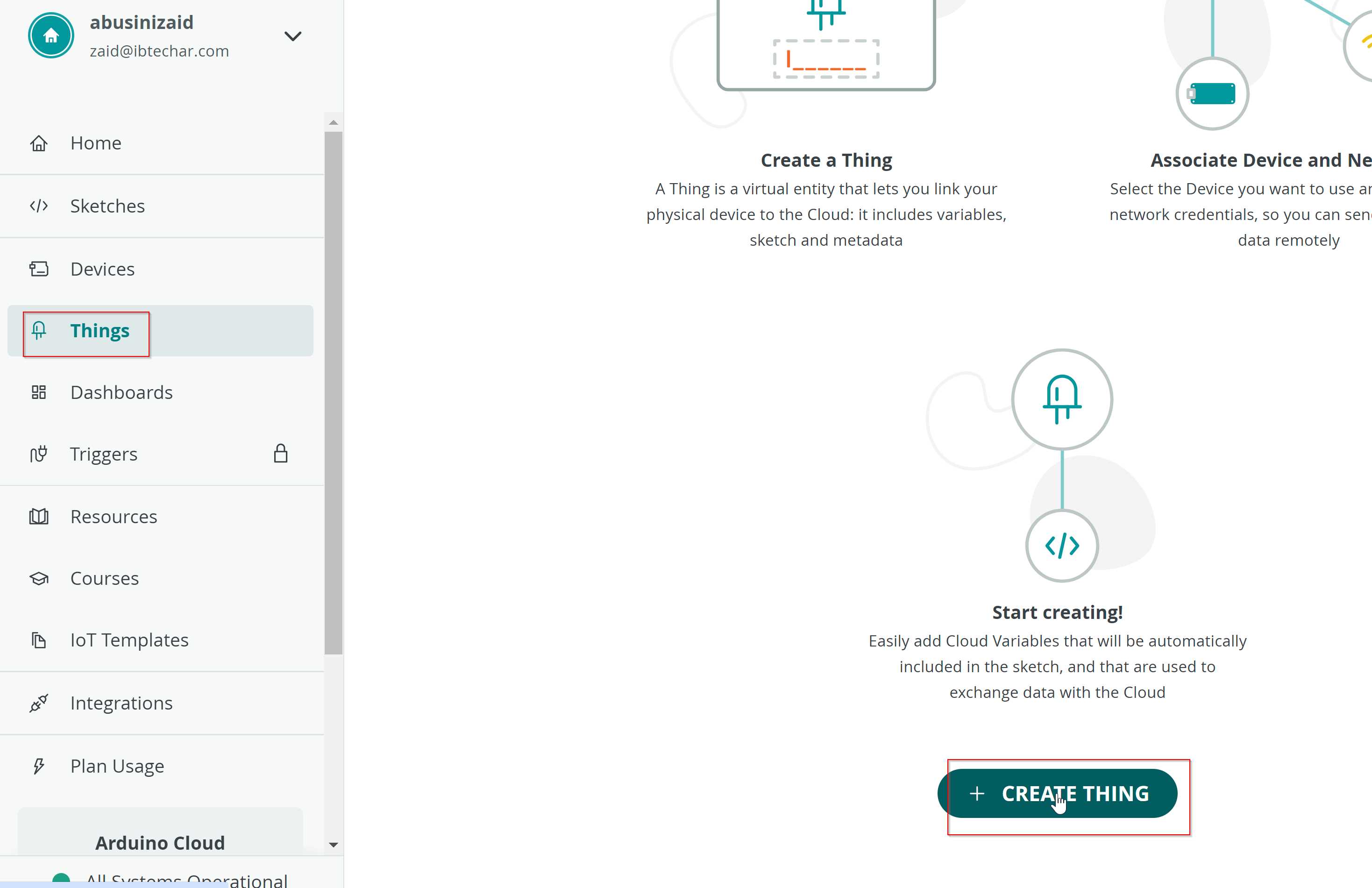
Task: Click the home icon avatar button
Action: point(50,35)
